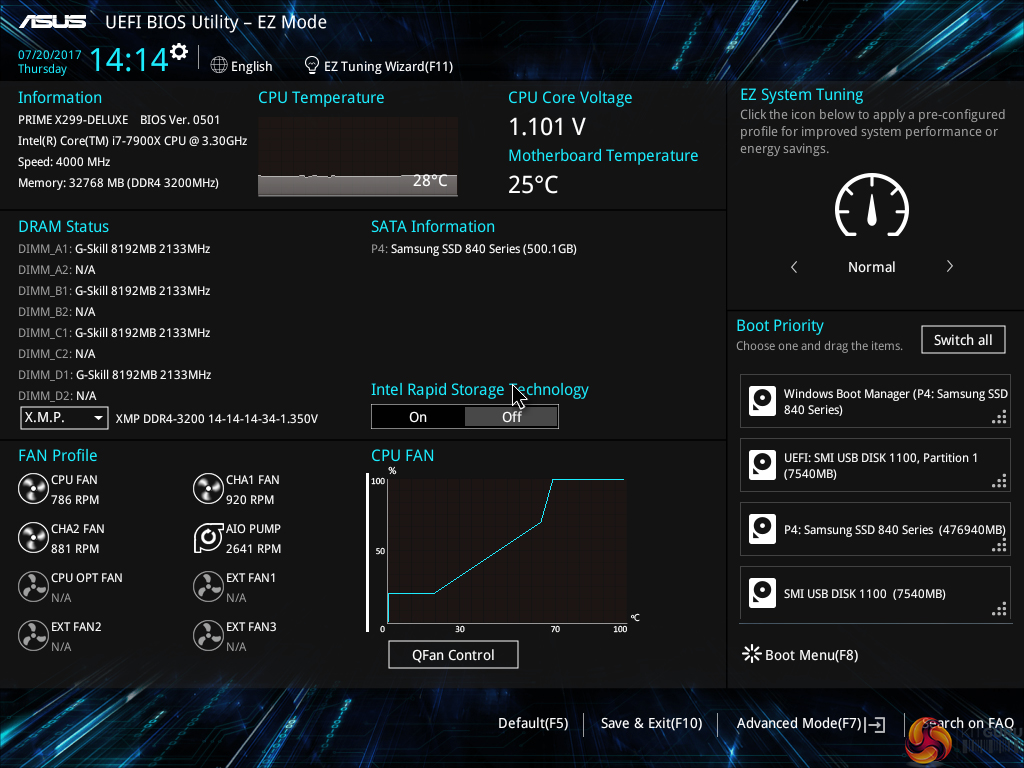
Task: Click the EZ Tuning Wizard lightbulb icon
Action: (x=312, y=65)
